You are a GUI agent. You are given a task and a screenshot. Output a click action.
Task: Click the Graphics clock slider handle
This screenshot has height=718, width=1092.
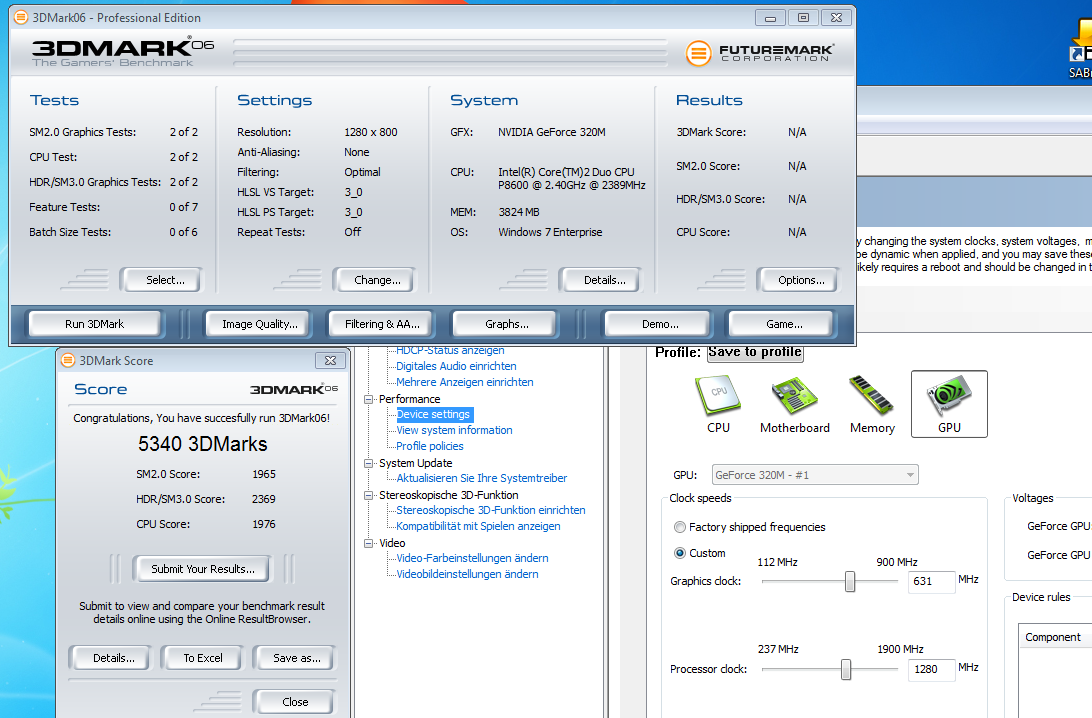[850, 582]
